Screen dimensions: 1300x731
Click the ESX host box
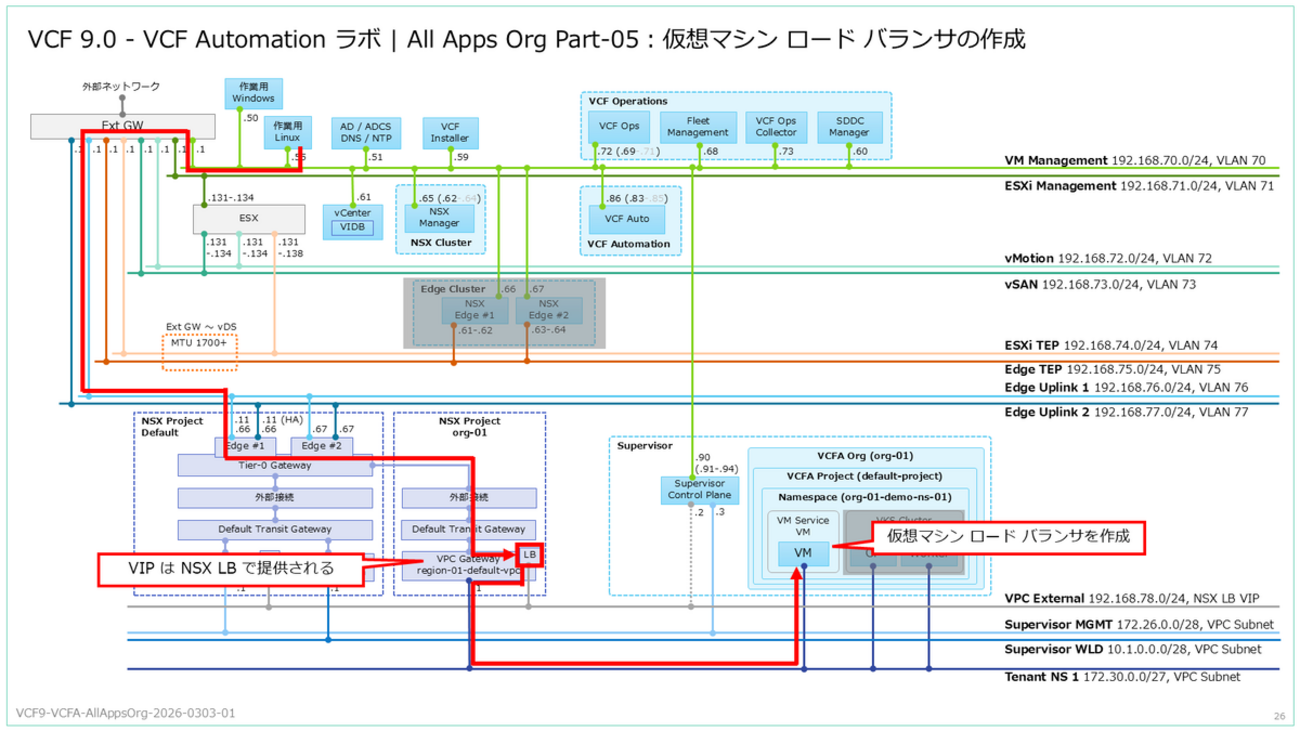[248, 218]
